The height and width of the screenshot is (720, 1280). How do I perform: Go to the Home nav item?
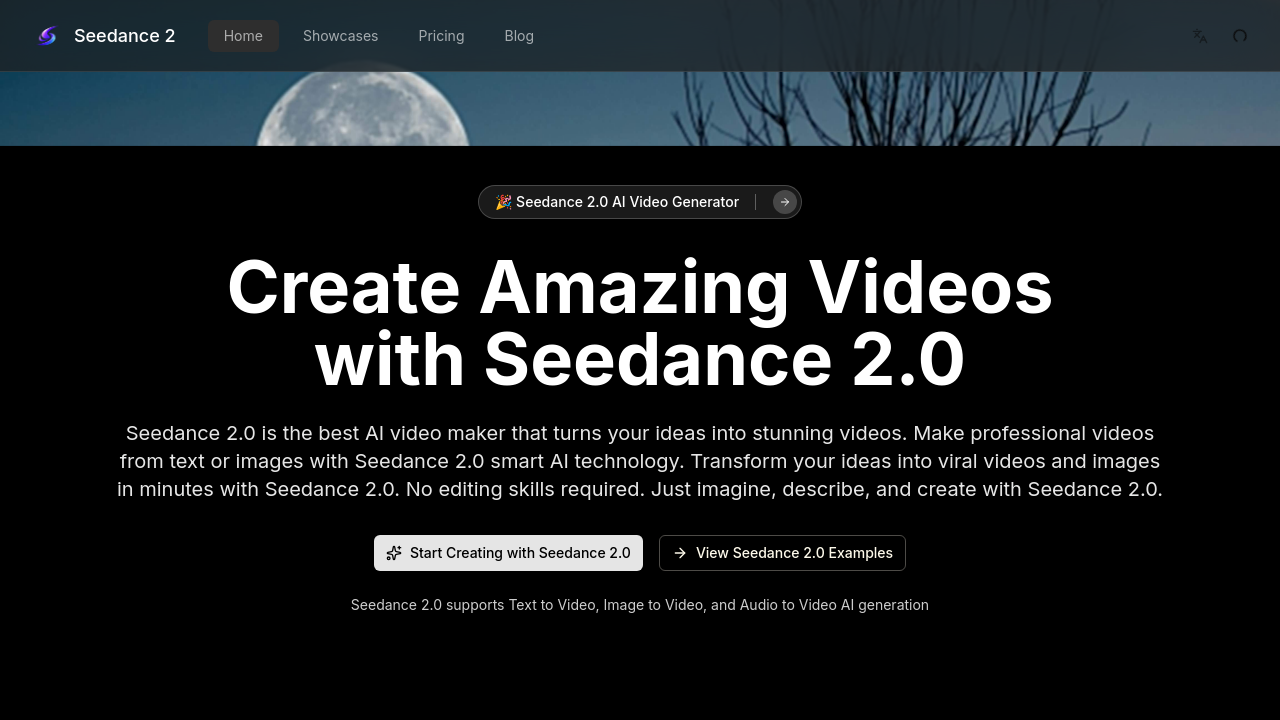pyautogui.click(x=243, y=36)
